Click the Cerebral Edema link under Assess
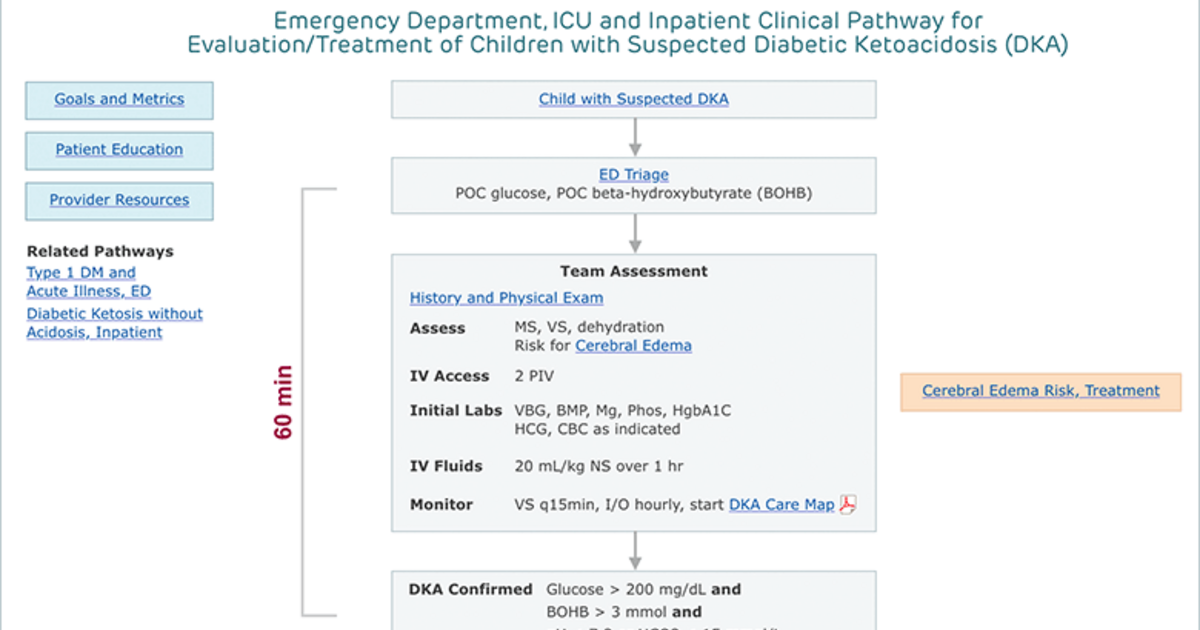The width and height of the screenshot is (1200, 630). point(633,346)
